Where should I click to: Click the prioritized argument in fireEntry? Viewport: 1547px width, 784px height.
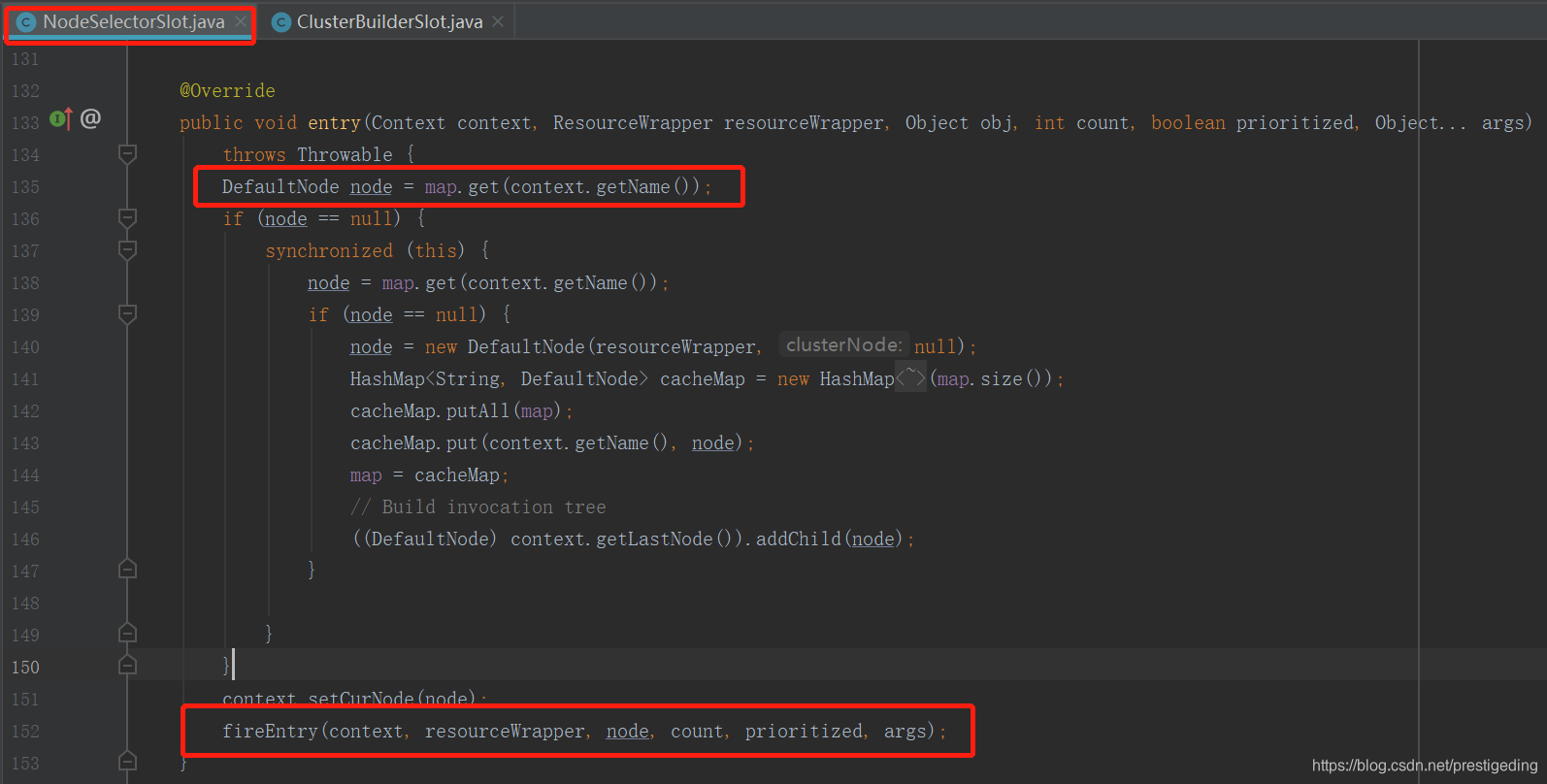[804, 731]
